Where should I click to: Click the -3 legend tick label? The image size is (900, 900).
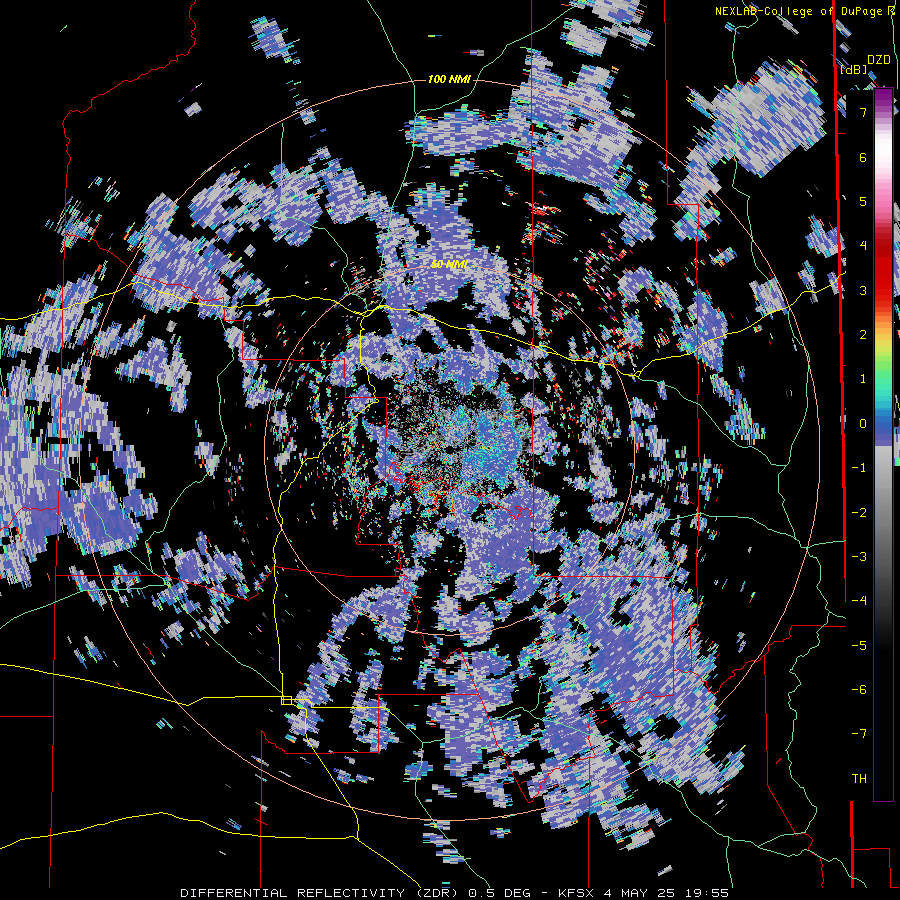click(859, 557)
